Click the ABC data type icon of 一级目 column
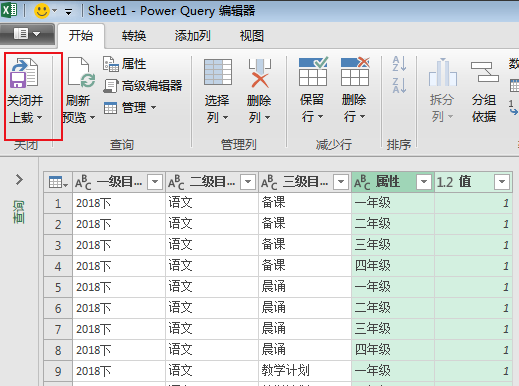 tap(83, 183)
